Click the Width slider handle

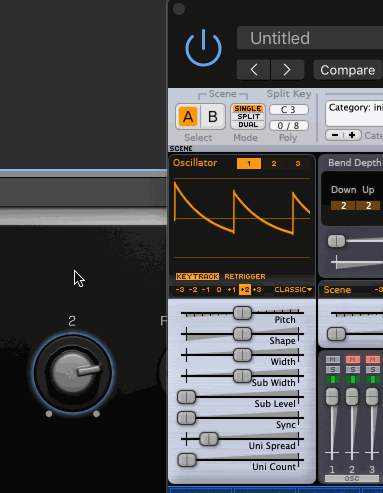(242, 355)
